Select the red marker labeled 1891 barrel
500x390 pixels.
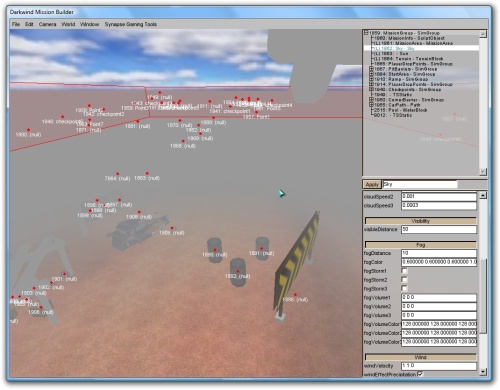point(261,248)
